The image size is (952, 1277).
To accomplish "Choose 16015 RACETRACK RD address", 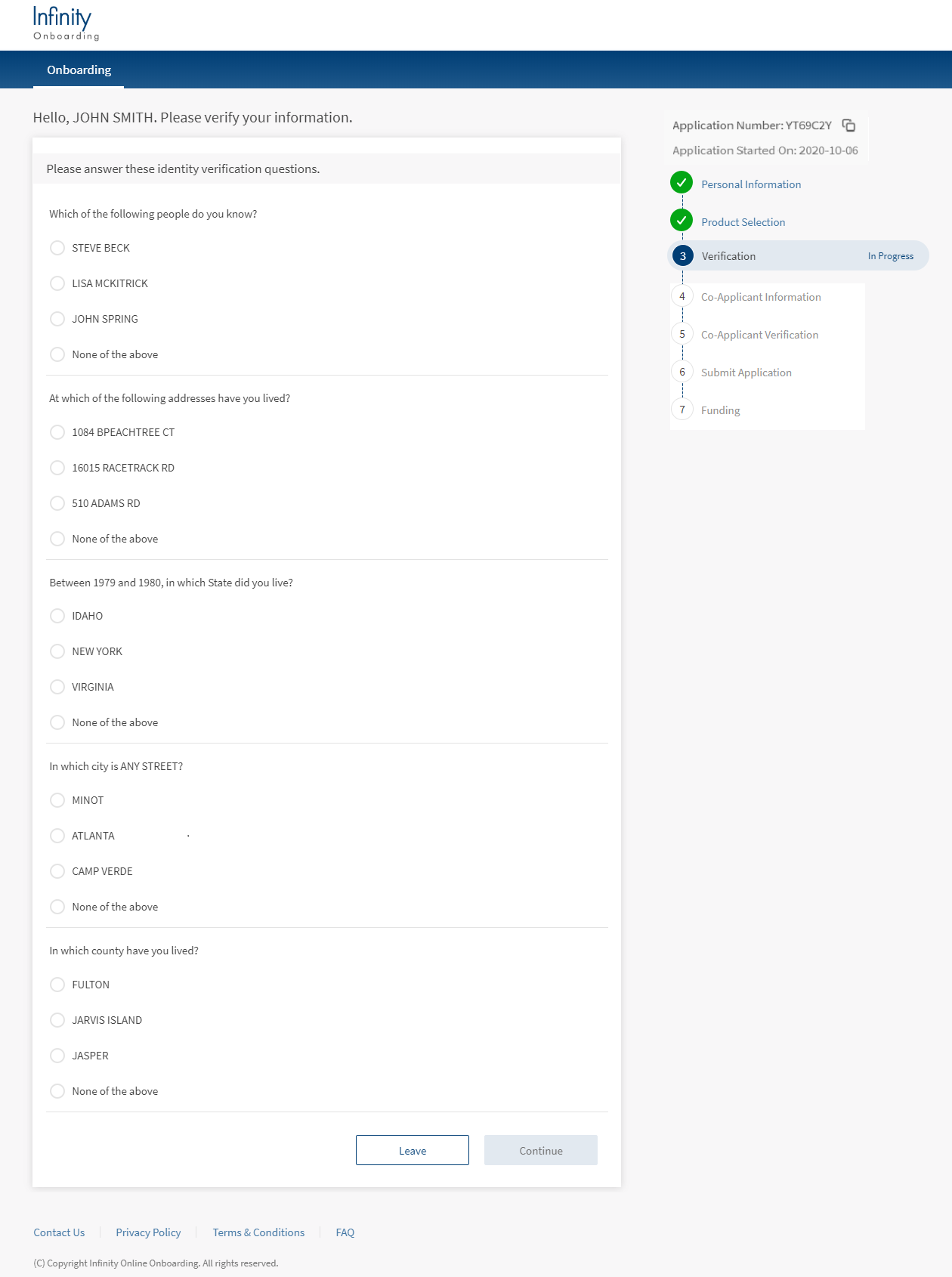I will [57, 468].
